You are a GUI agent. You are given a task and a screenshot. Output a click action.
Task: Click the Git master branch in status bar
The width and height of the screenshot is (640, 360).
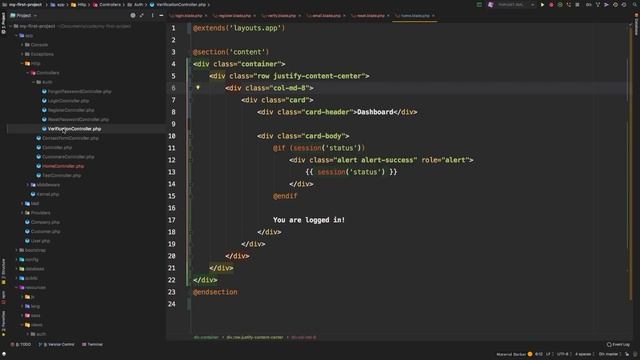click(x=609, y=354)
